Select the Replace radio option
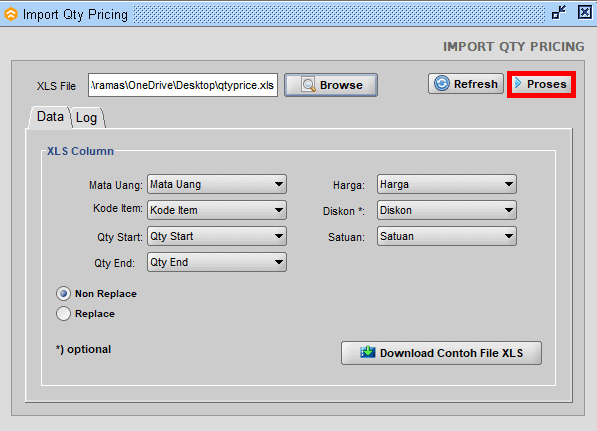597x431 pixels. 63,314
